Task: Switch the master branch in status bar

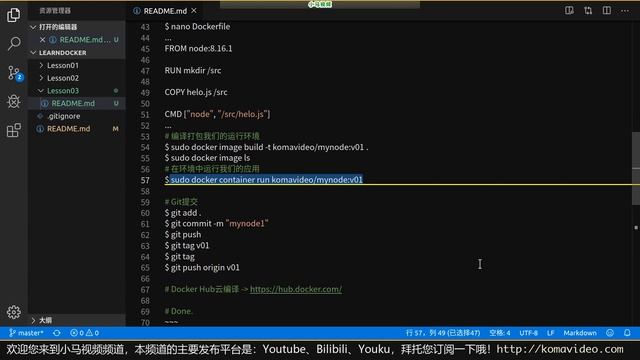Action: [x=26, y=333]
